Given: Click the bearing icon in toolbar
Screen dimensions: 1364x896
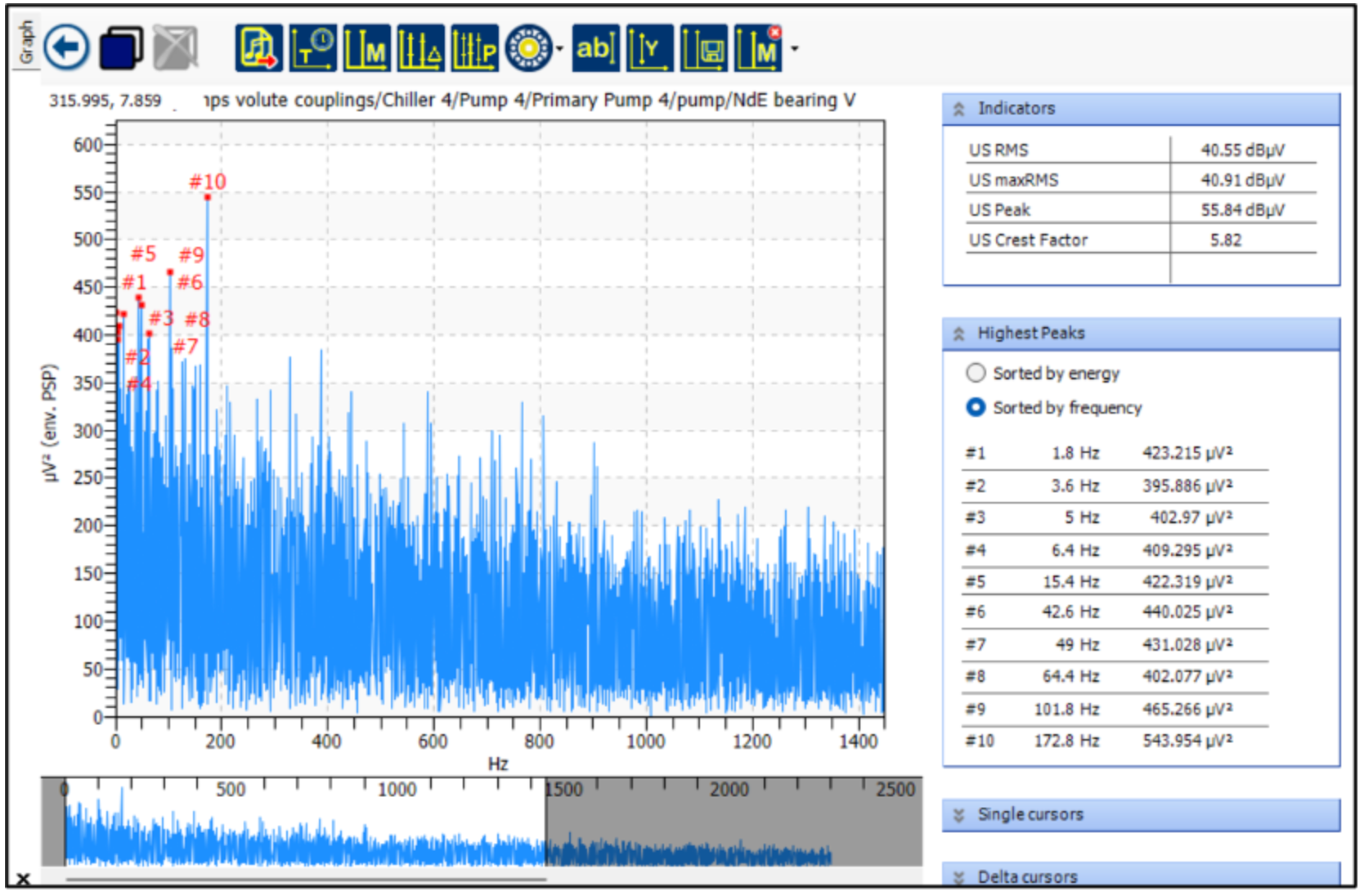Looking at the screenshot, I should 528,48.
